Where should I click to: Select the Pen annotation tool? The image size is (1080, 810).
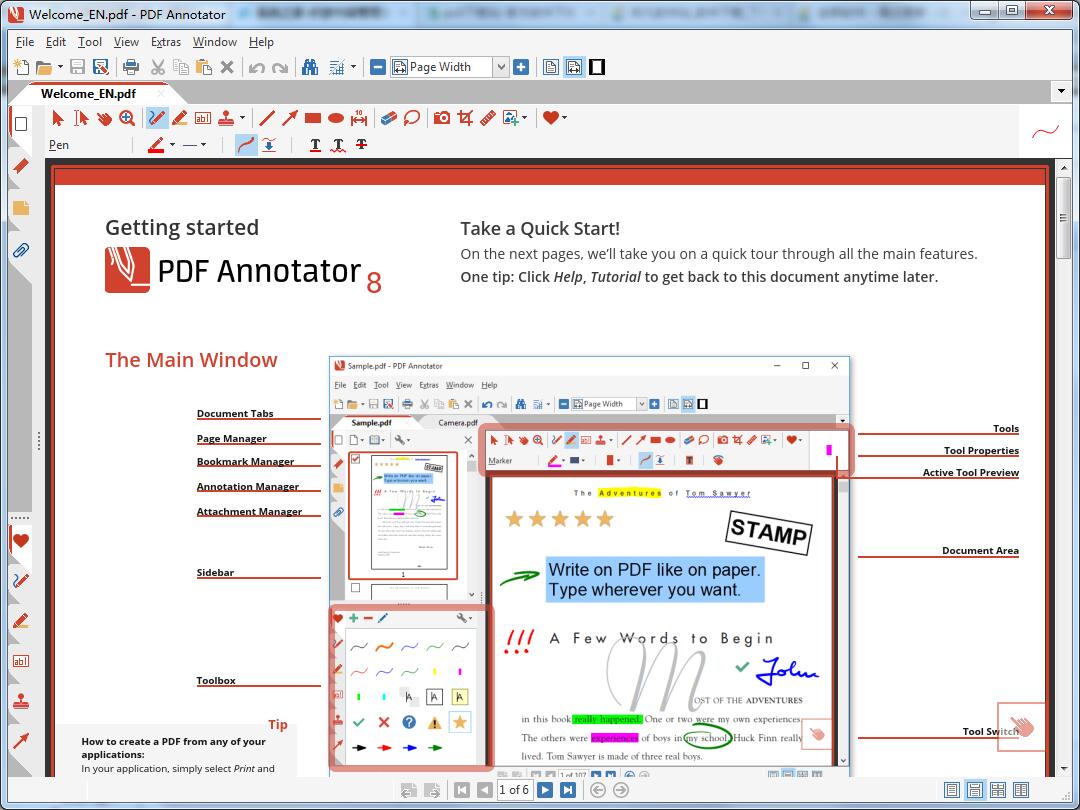coord(156,117)
